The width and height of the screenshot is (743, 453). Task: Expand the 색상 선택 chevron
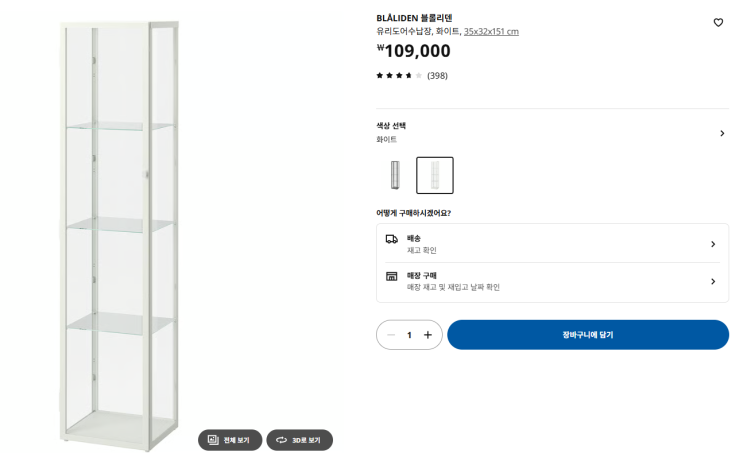[722, 133]
